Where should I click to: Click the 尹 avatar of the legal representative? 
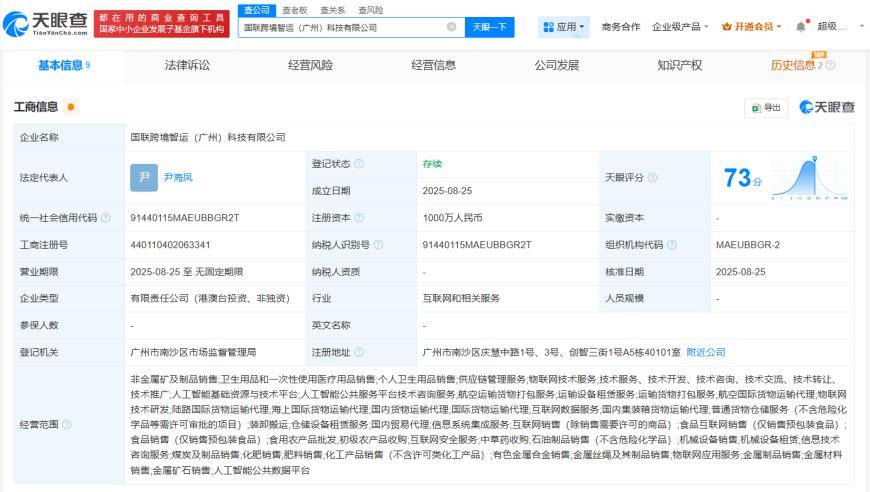click(x=144, y=177)
